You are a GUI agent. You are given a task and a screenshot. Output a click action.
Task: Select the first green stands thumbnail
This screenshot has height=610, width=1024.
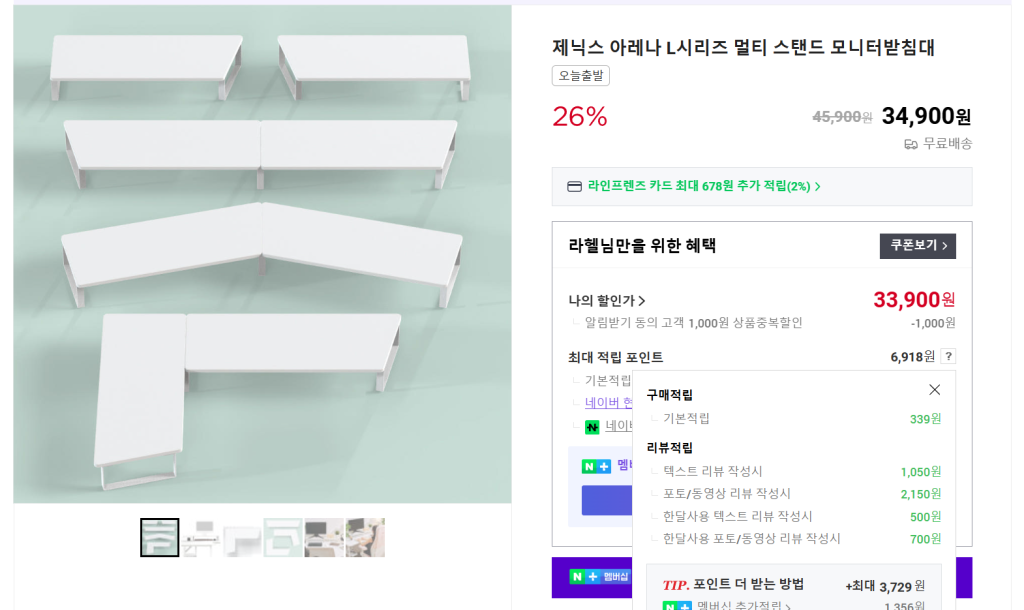click(x=160, y=538)
